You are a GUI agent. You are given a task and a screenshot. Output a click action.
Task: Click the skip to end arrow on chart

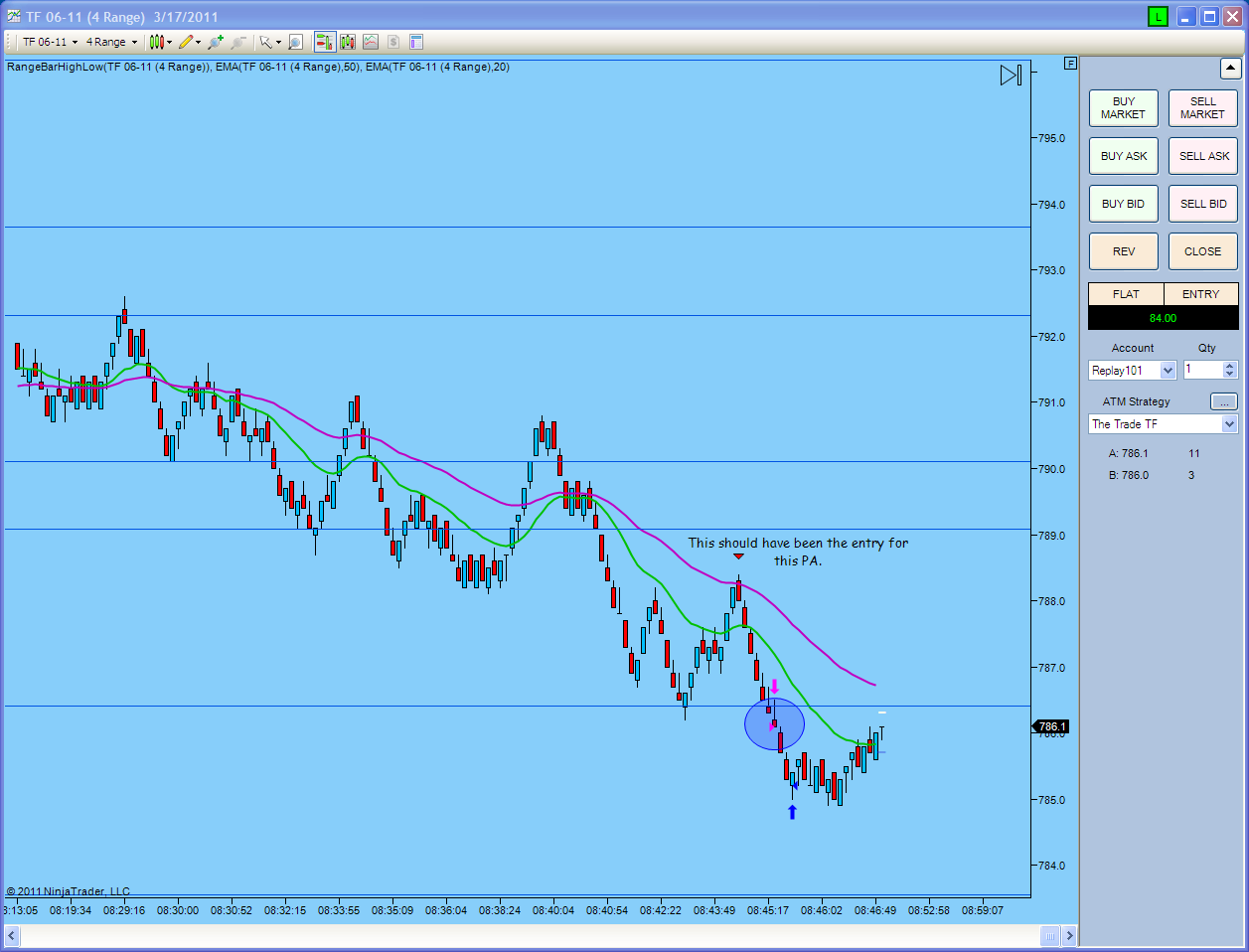coord(1011,75)
